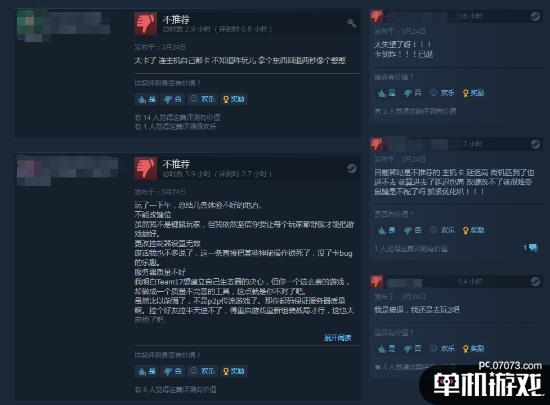Vote 否 (no) on the first review

point(173,99)
